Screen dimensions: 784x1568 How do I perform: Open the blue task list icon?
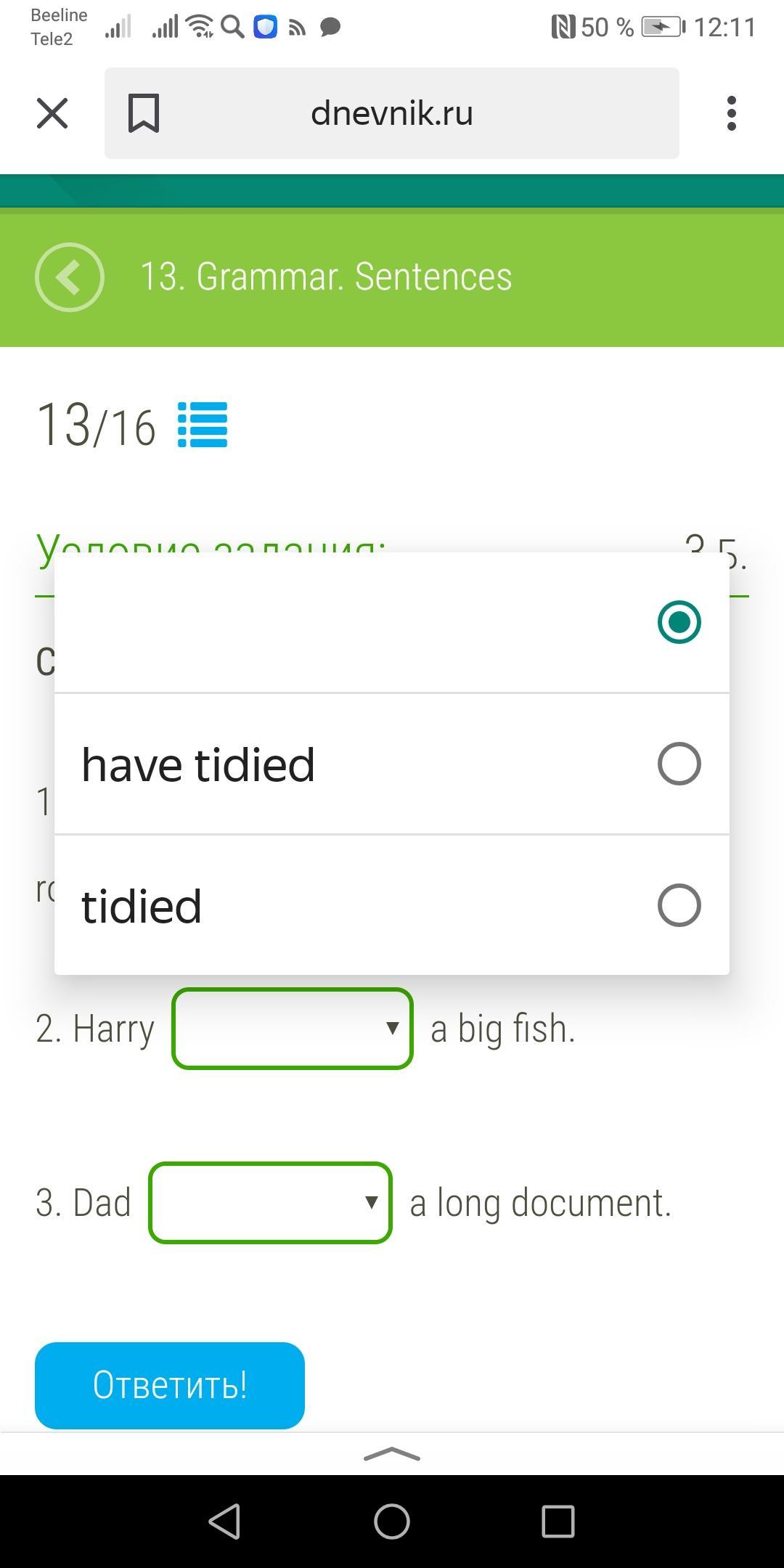pos(203,425)
